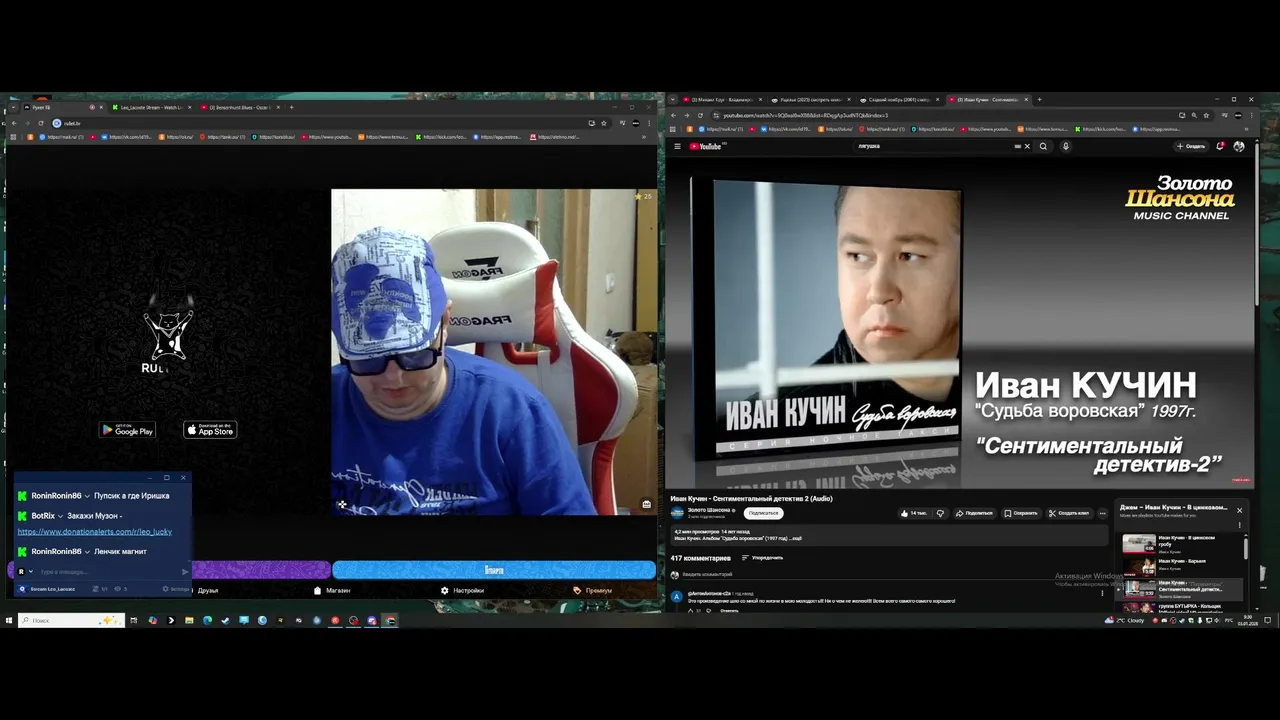Play Иван Кучин - В цинковом гробу thumbnail
This screenshot has height=720, width=1280.
(x=1139, y=544)
